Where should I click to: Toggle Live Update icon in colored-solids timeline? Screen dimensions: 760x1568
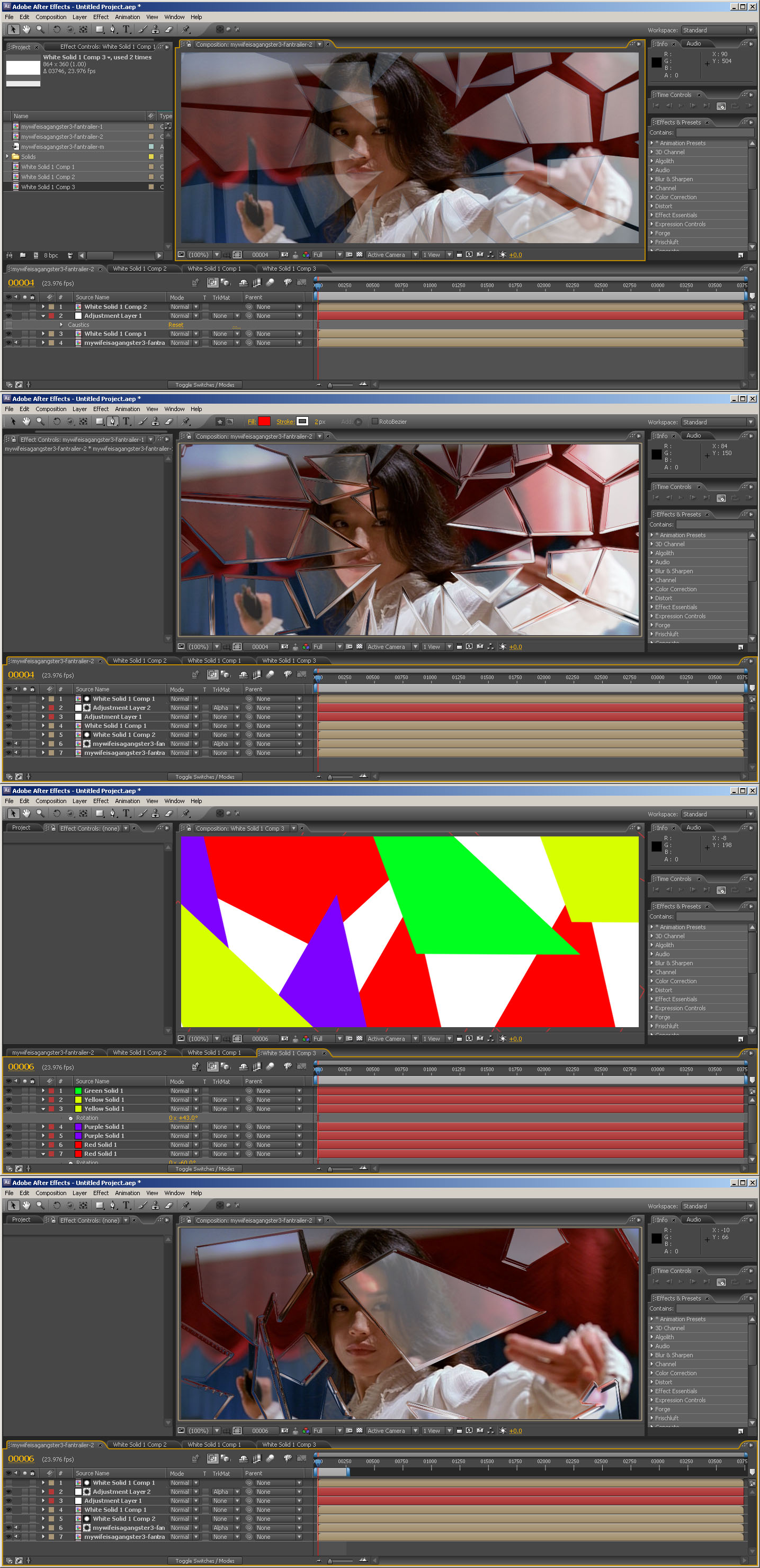(212, 1066)
